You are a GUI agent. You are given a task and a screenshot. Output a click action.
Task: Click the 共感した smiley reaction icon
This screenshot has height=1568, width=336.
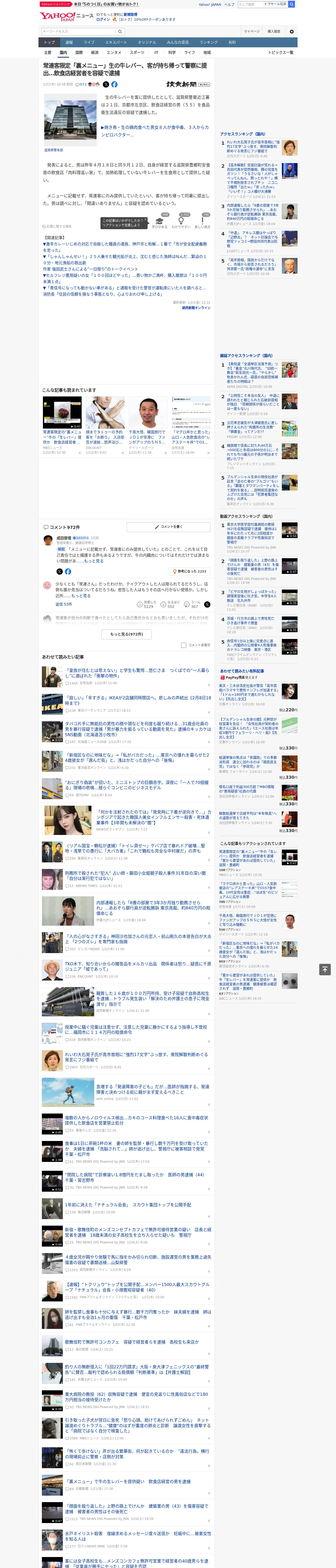coord(140,604)
